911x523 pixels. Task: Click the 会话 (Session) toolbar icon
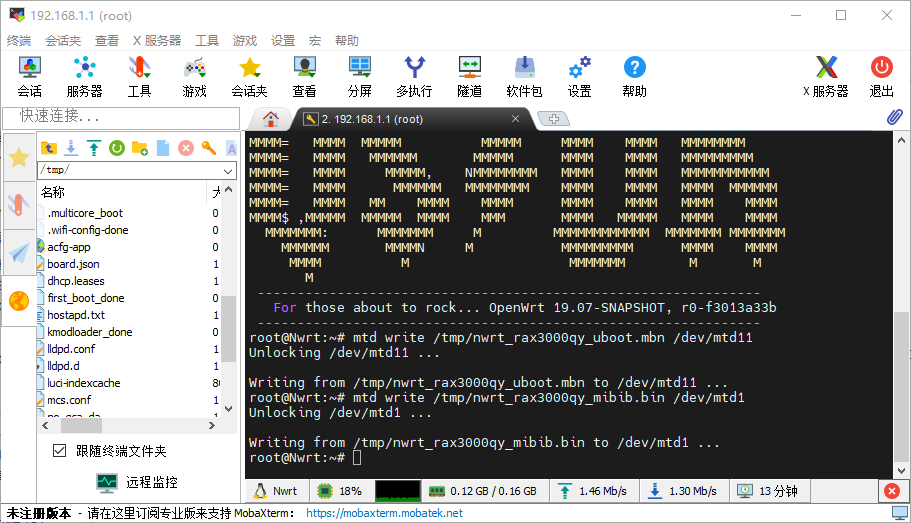(x=29, y=77)
